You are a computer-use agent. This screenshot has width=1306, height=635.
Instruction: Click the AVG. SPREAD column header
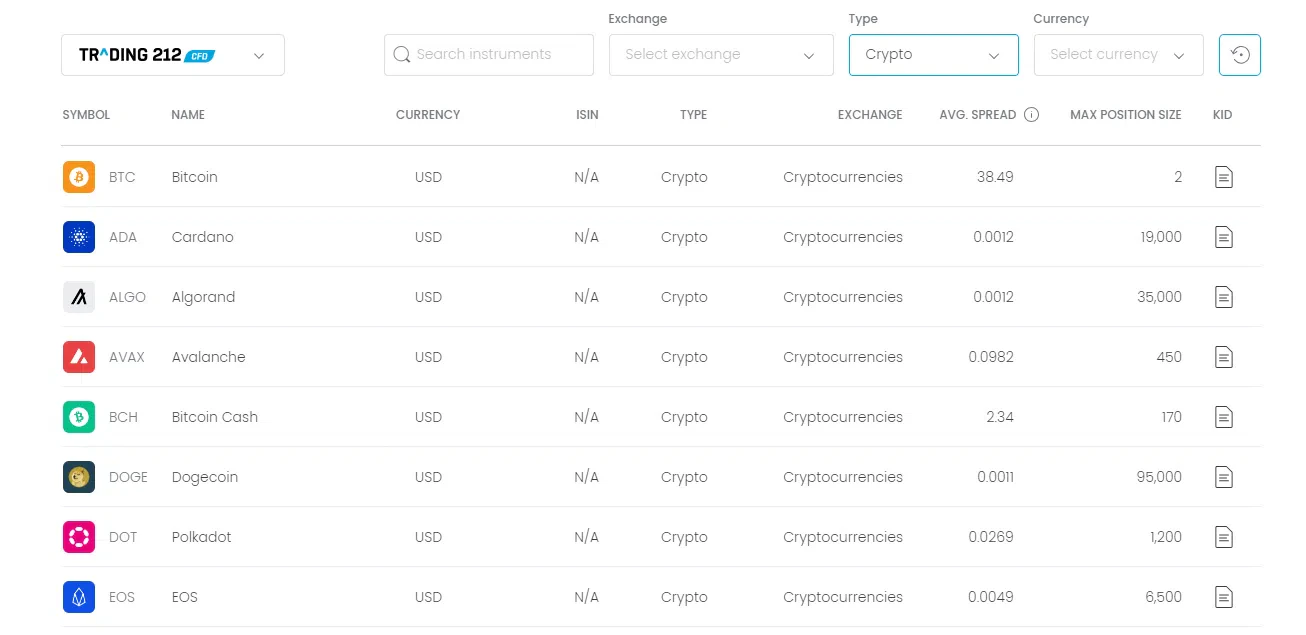pos(977,115)
